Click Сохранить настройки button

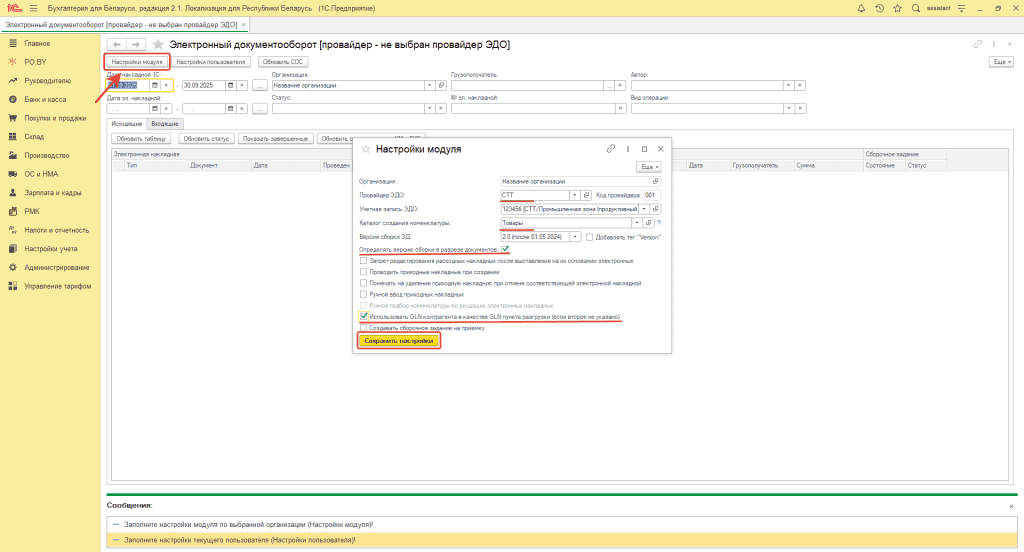[x=399, y=341]
